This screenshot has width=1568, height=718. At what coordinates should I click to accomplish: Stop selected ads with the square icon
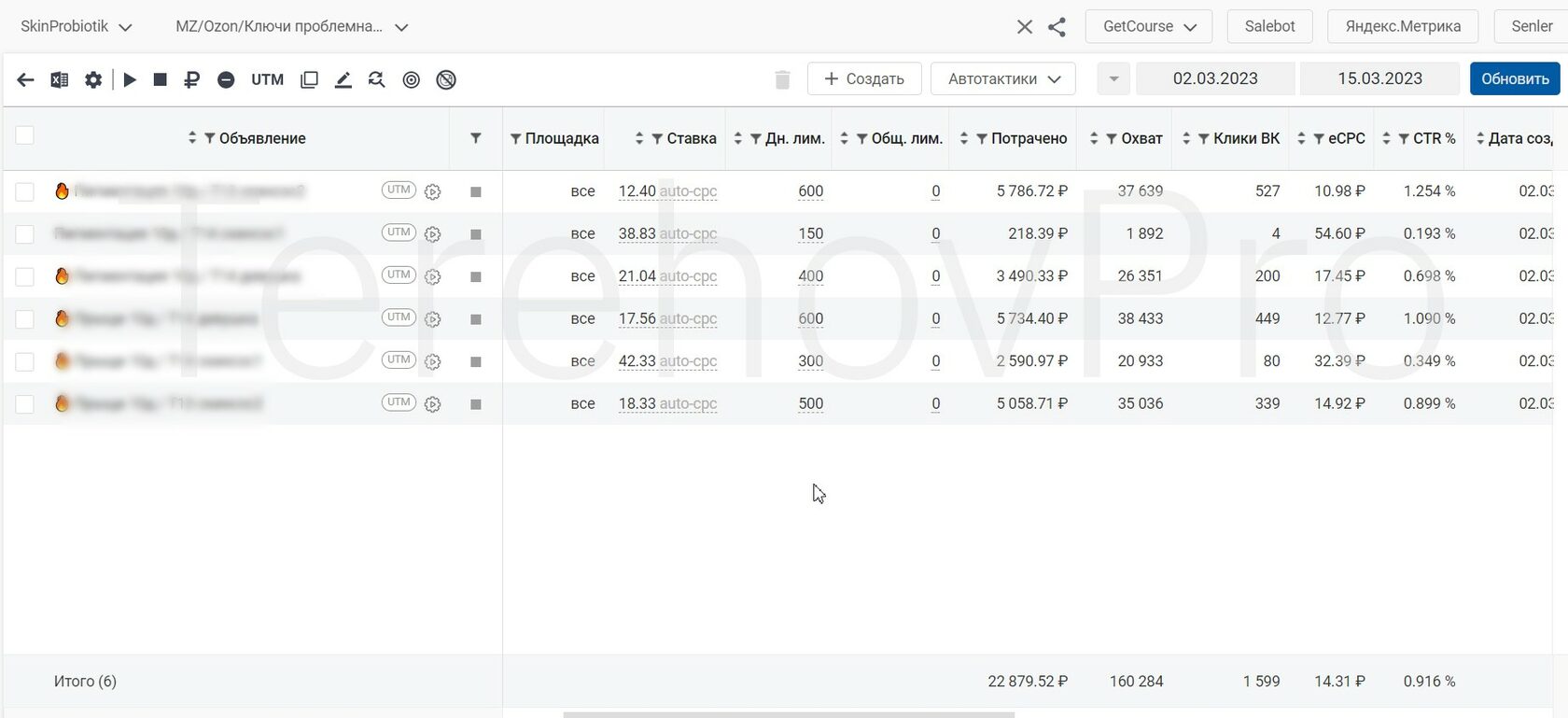161,80
